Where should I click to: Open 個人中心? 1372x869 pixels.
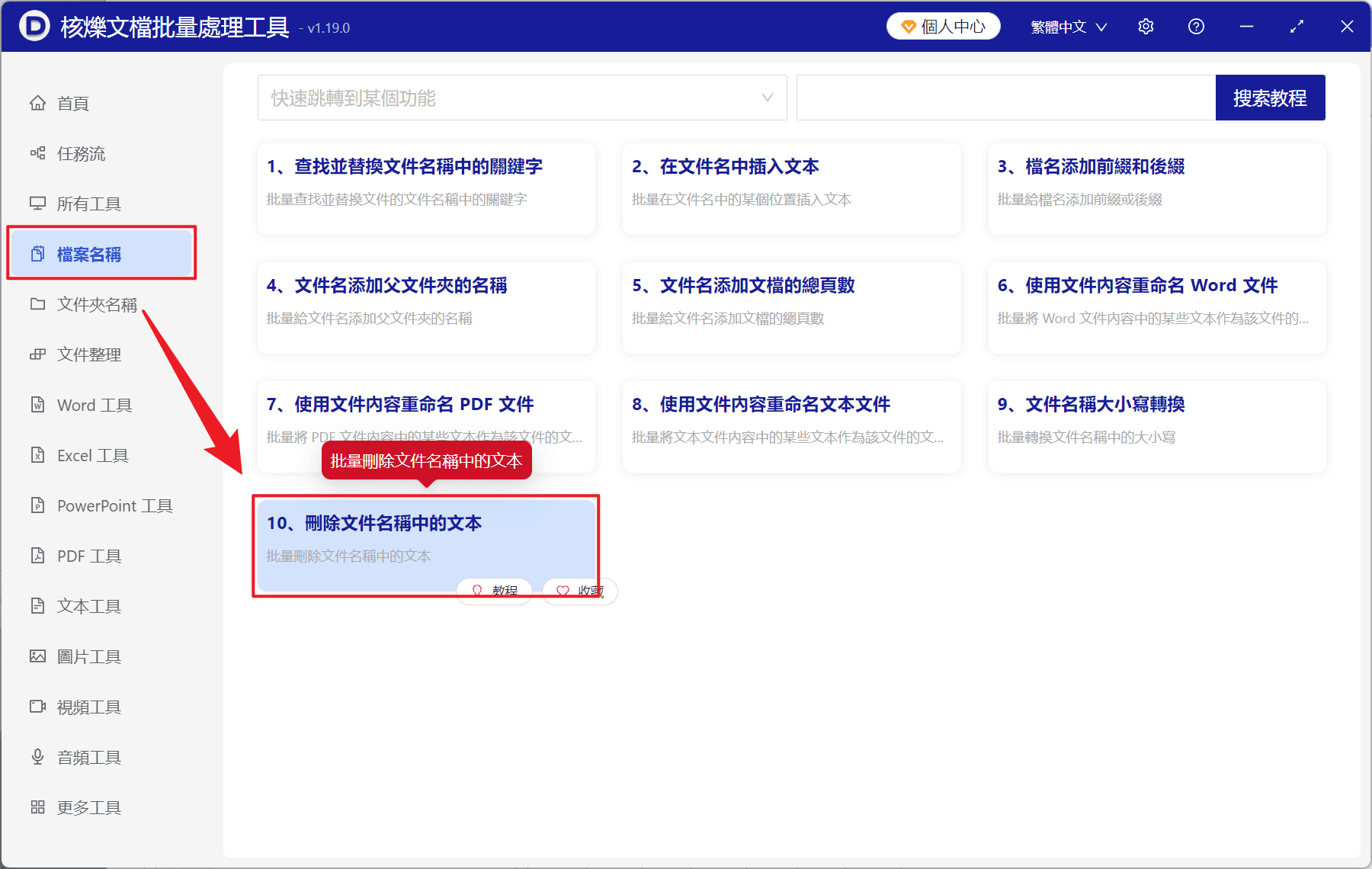pyautogui.click(x=943, y=25)
